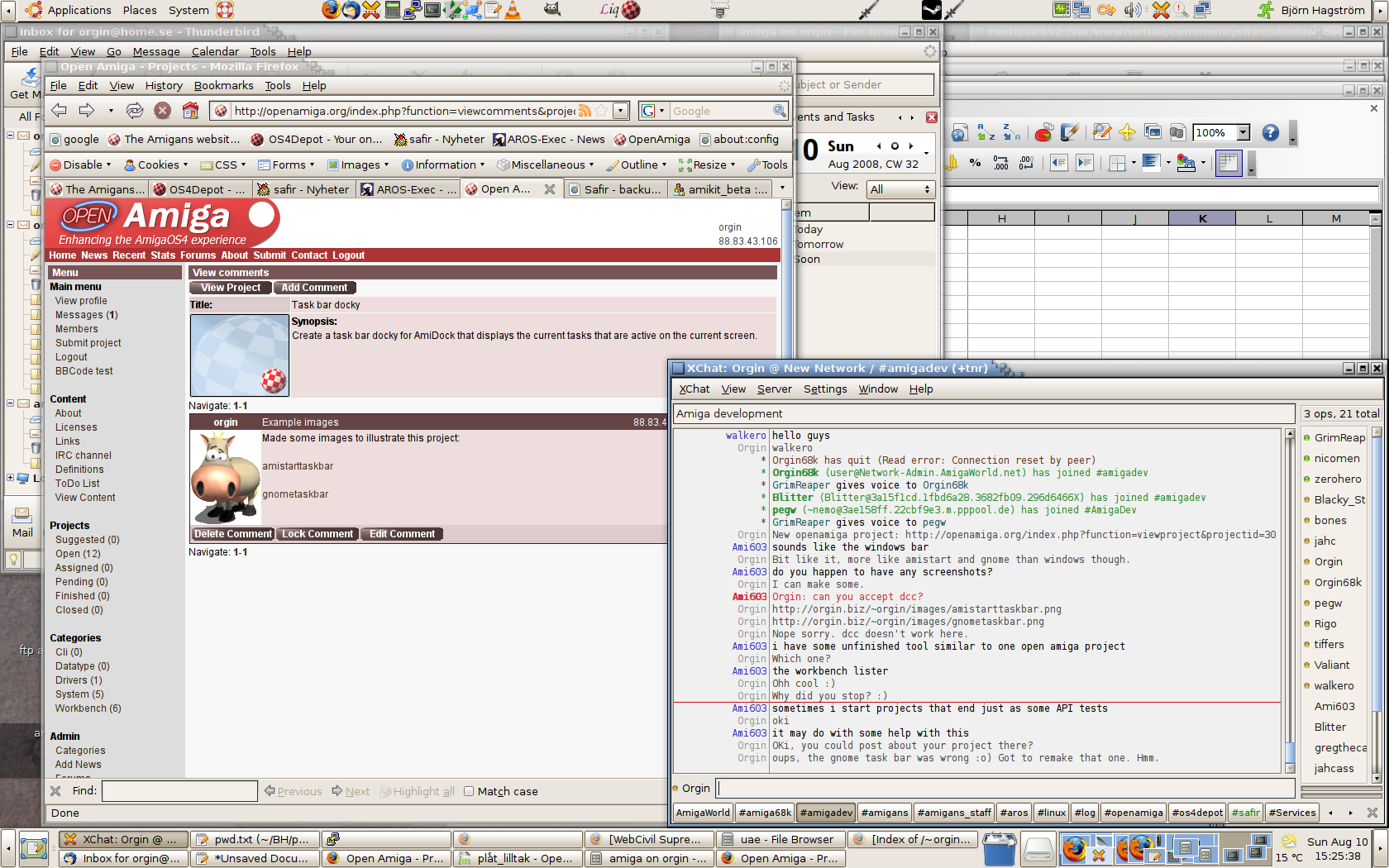
Task: Open XChat Settings menu
Action: click(x=825, y=389)
